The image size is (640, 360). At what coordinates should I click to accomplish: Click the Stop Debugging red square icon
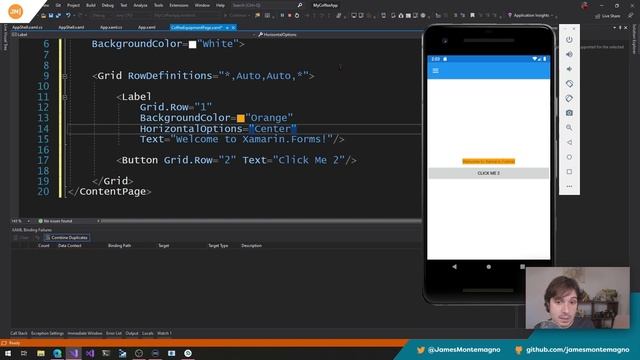coord(289,16)
